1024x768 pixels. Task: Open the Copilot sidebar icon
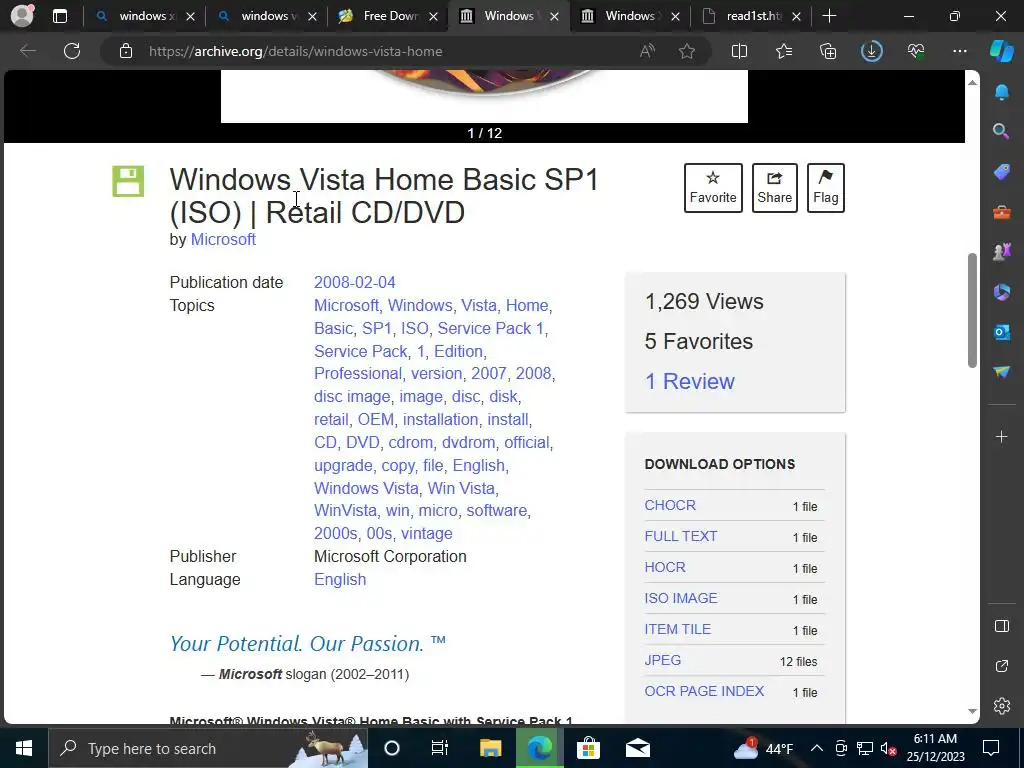1002,51
